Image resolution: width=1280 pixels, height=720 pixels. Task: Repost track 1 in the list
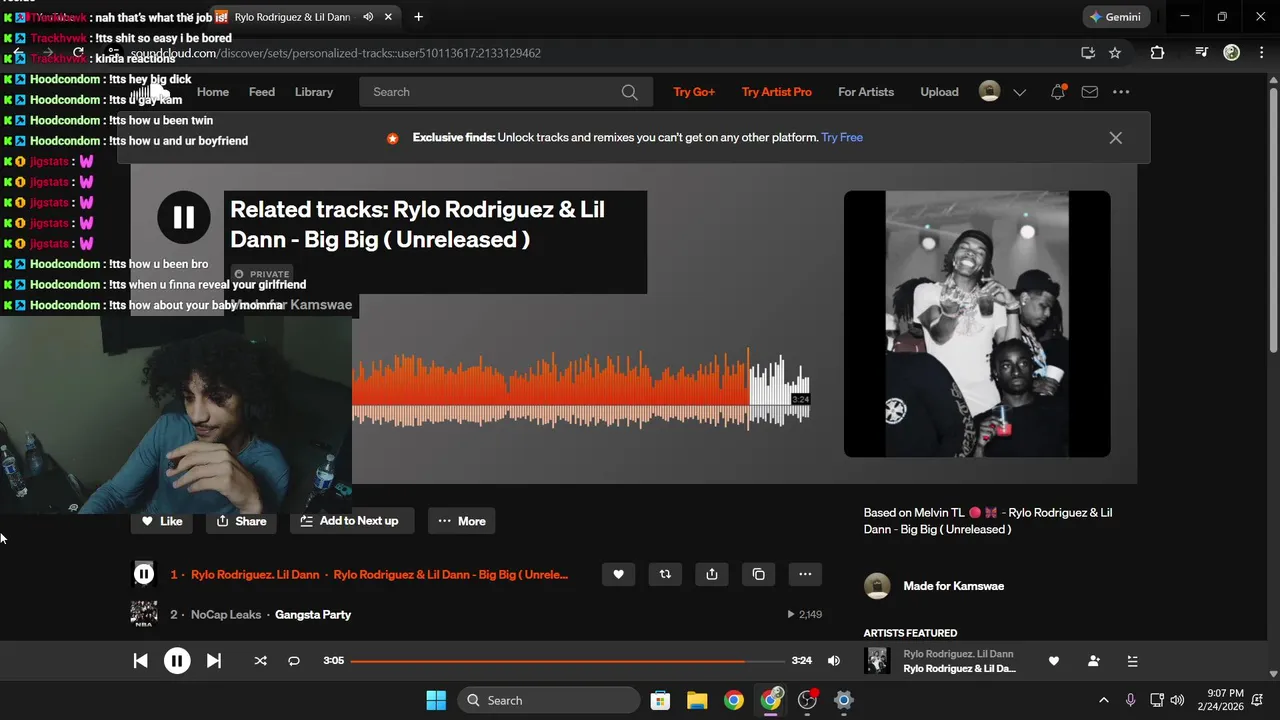665,574
